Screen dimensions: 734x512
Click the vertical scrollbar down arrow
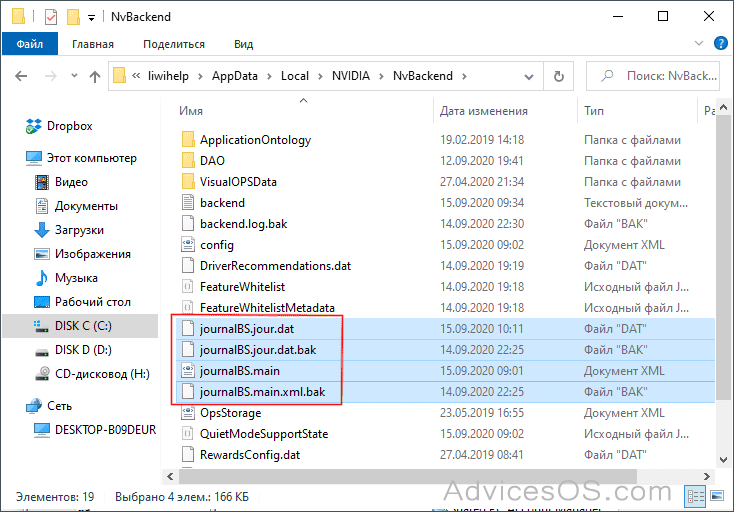click(723, 460)
